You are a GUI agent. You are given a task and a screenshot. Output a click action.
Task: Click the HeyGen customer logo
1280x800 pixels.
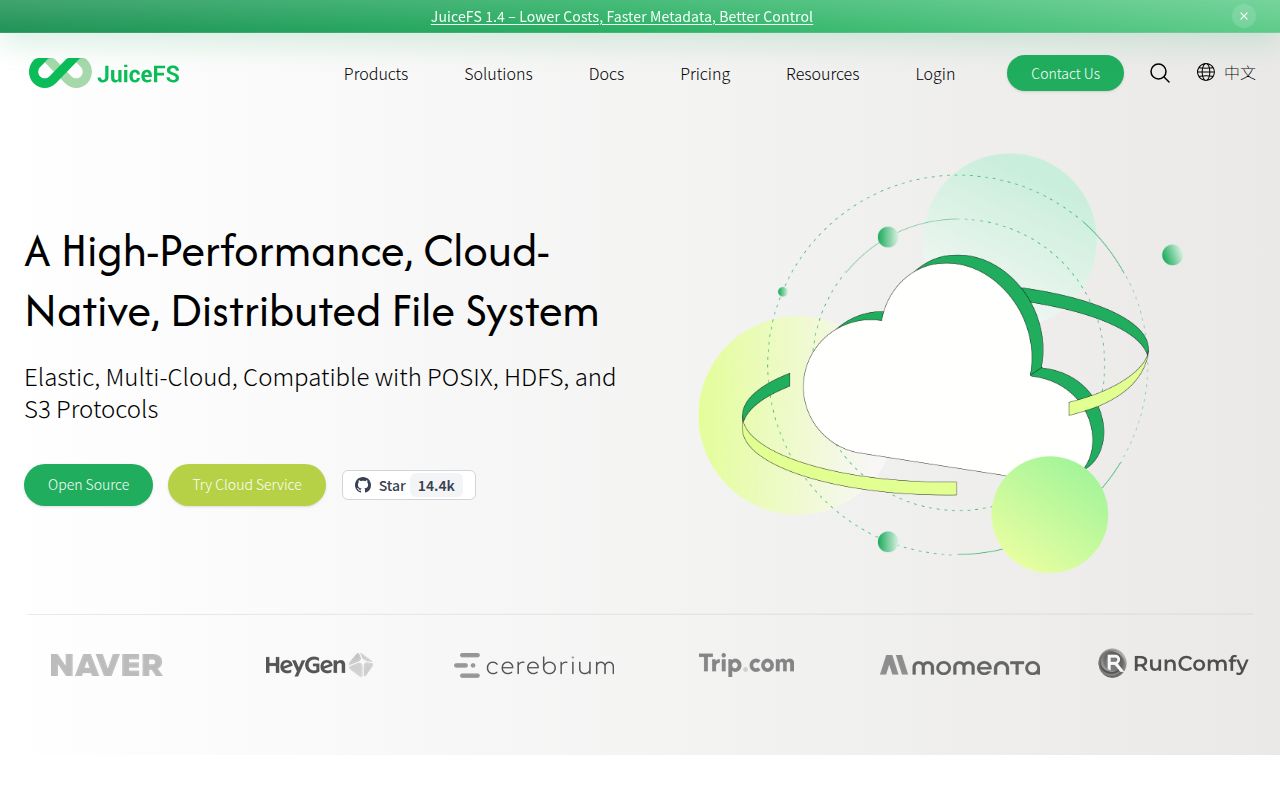(x=318, y=665)
